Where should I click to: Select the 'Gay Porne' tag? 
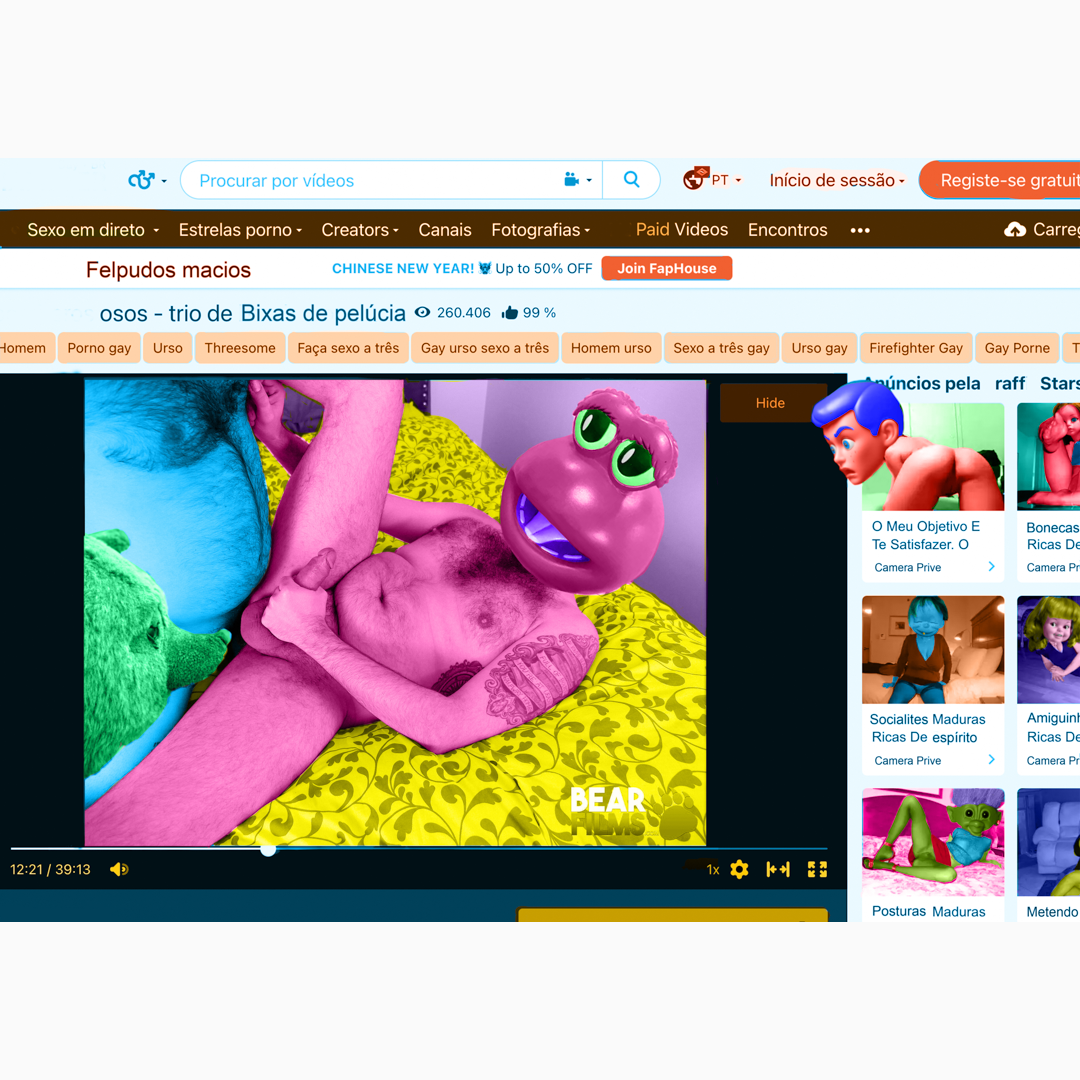pos(1017,348)
